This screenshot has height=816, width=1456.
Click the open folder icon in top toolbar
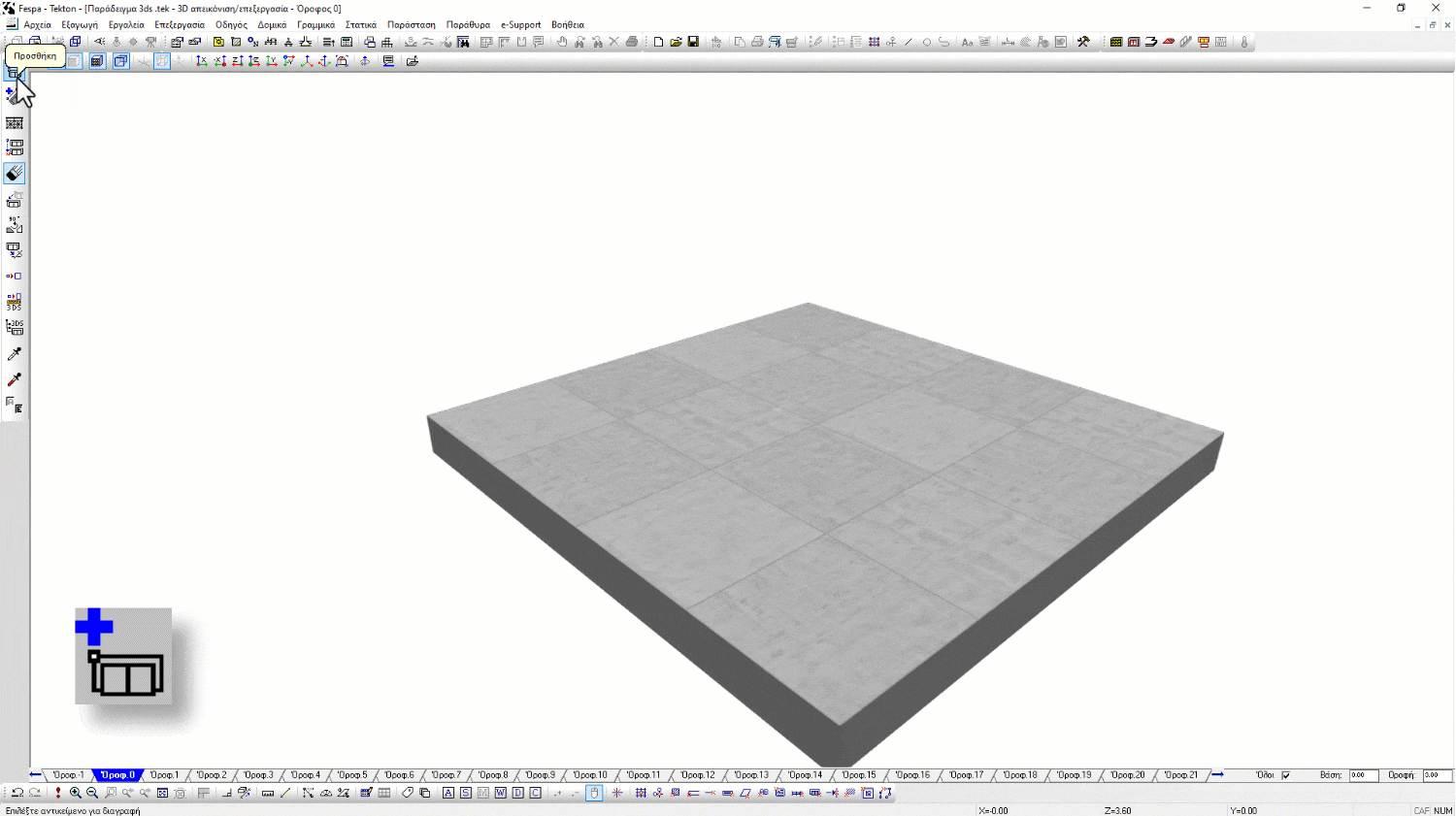click(x=676, y=42)
